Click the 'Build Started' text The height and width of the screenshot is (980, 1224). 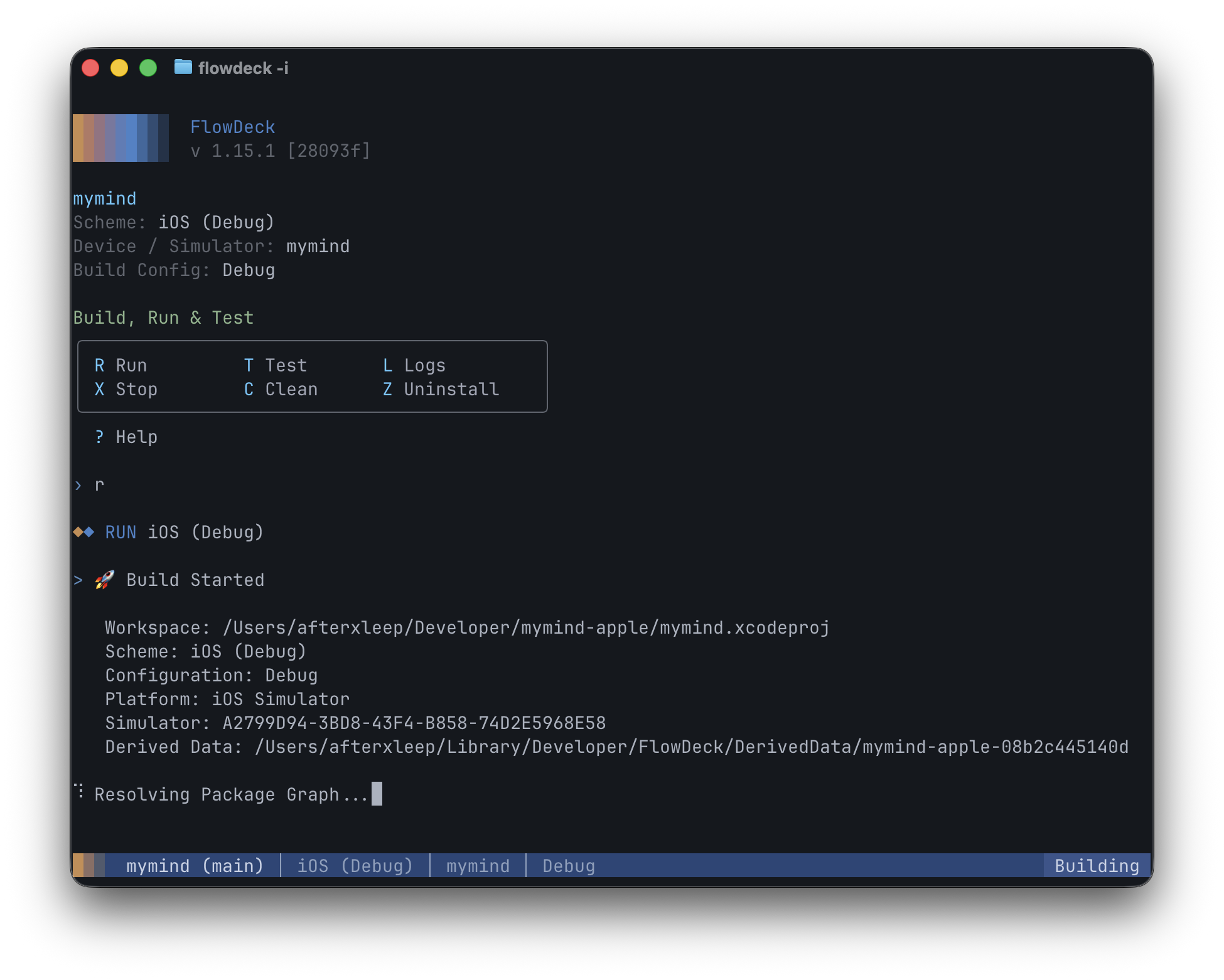point(195,580)
